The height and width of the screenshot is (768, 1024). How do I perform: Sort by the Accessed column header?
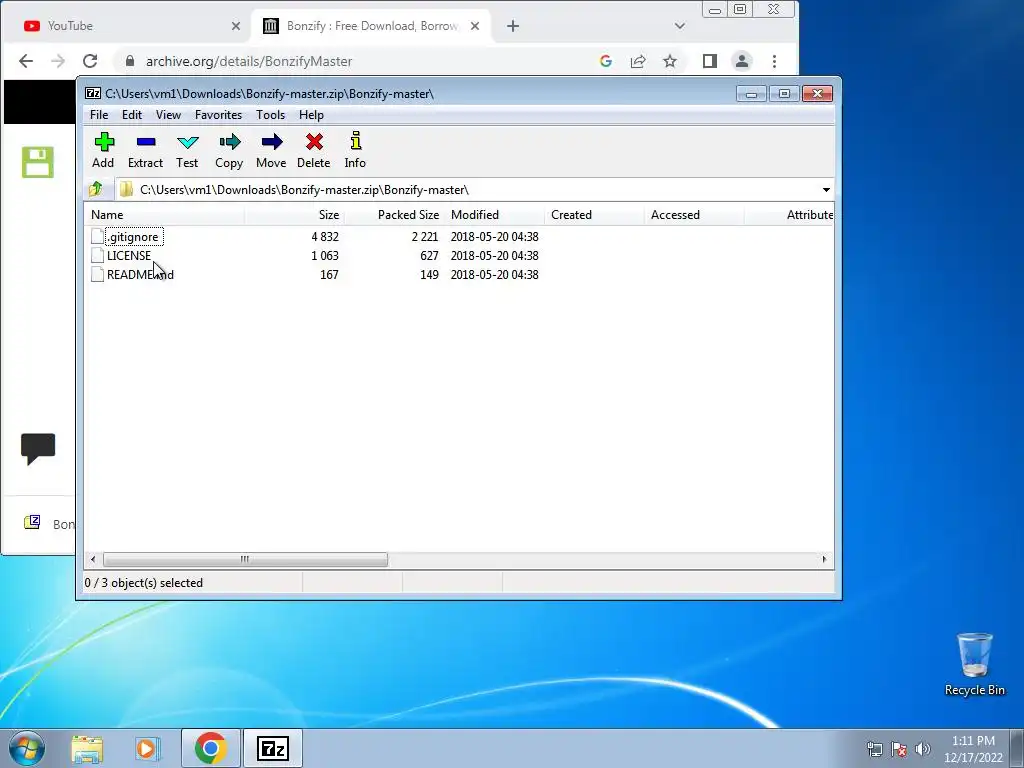694,215
